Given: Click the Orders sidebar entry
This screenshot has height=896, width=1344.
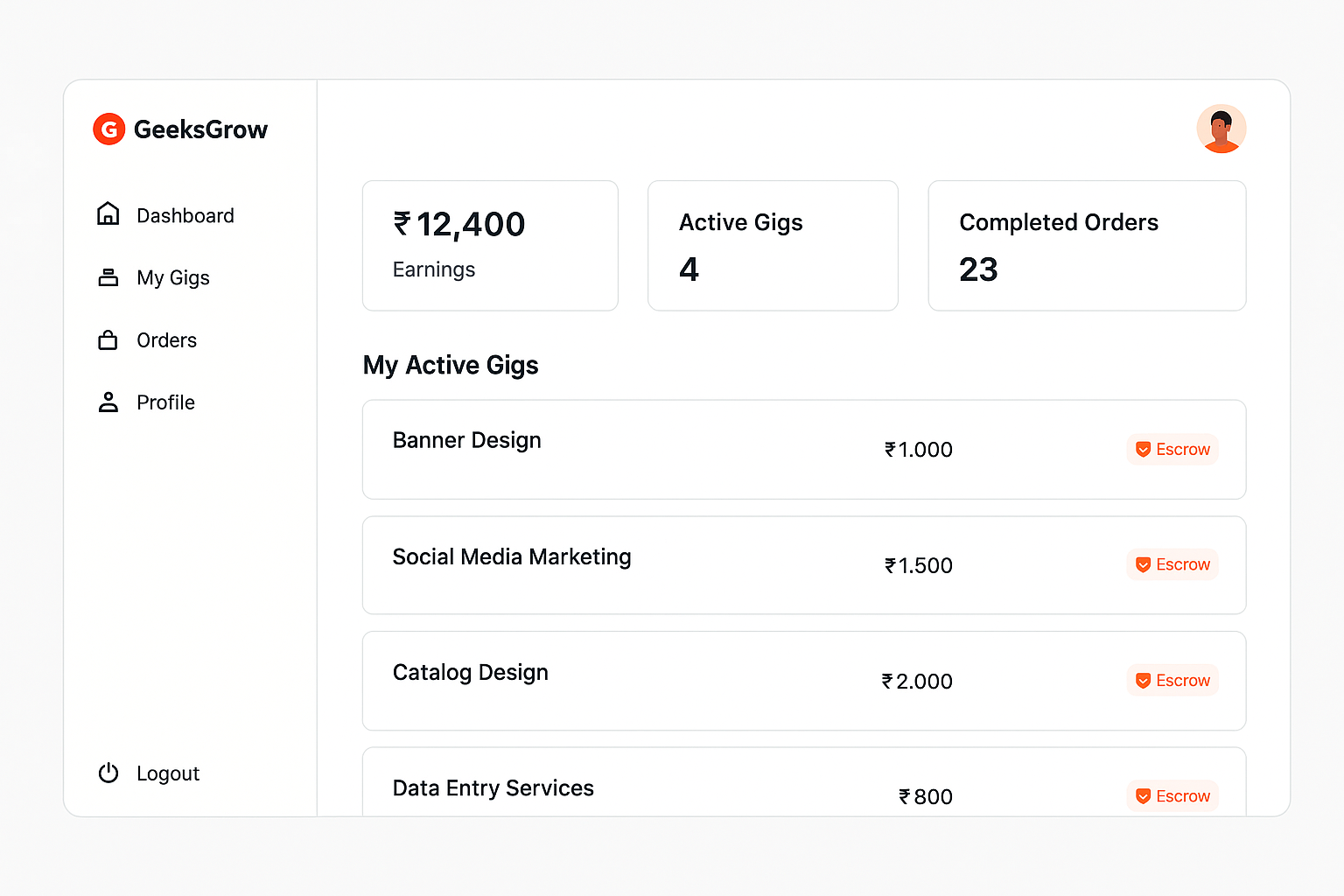Looking at the screenshot, I should (165, 339).
